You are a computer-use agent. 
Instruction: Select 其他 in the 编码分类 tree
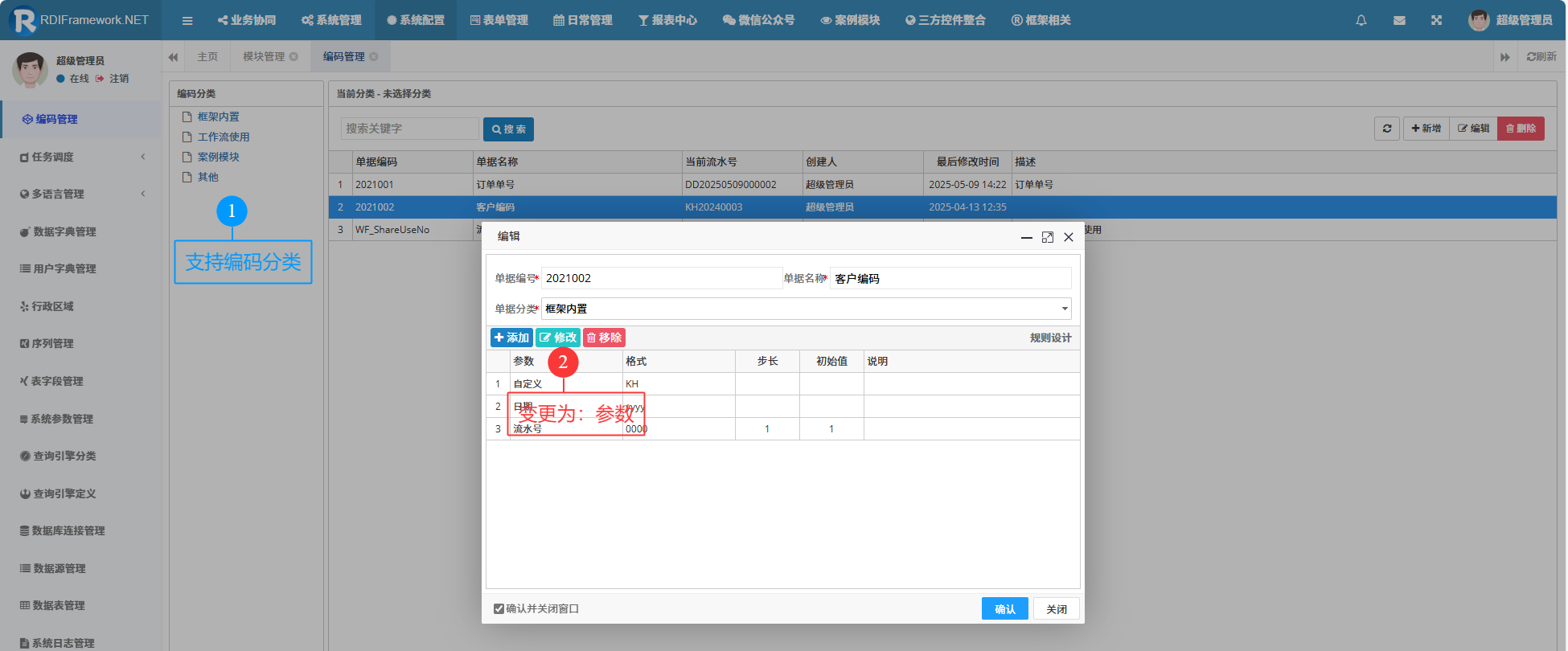[x=207, y=178]
